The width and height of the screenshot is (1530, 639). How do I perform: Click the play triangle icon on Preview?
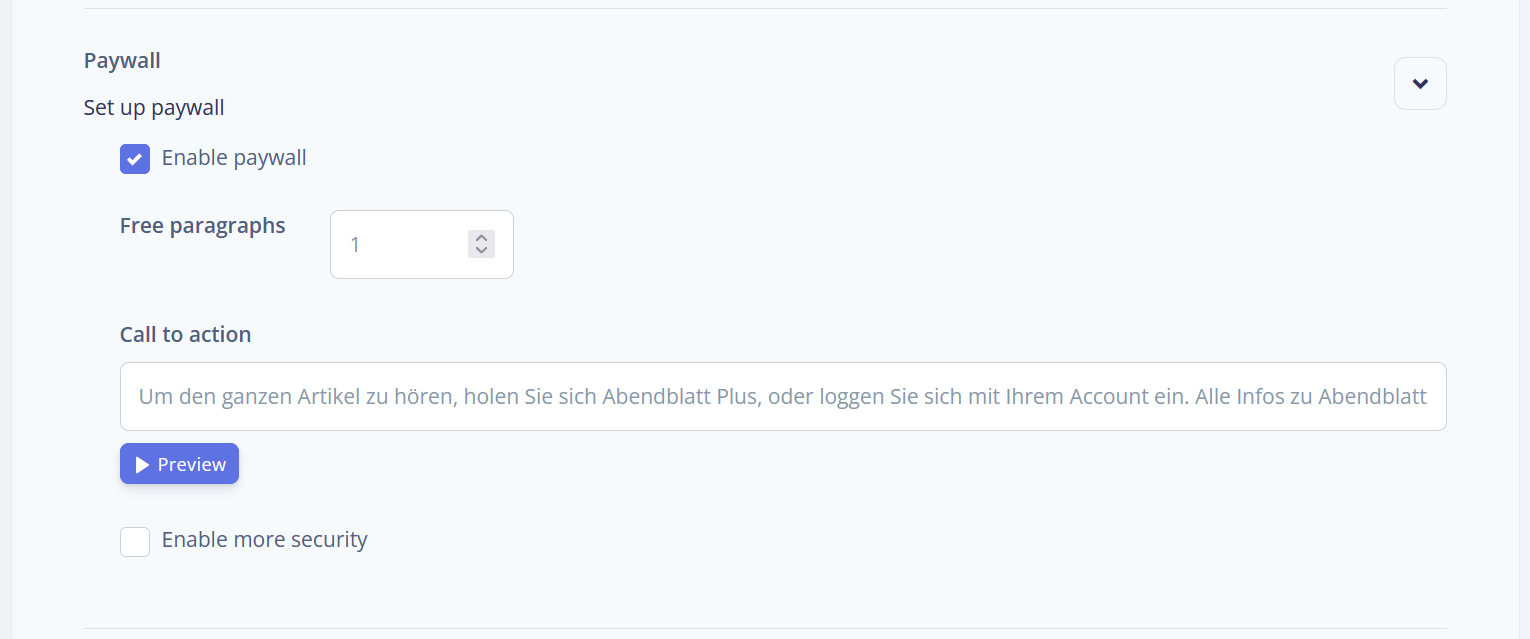[x=142, y=465]
